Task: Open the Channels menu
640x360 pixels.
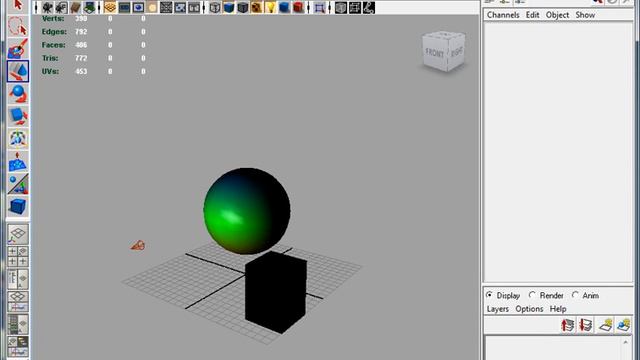Action: point(503,15)
